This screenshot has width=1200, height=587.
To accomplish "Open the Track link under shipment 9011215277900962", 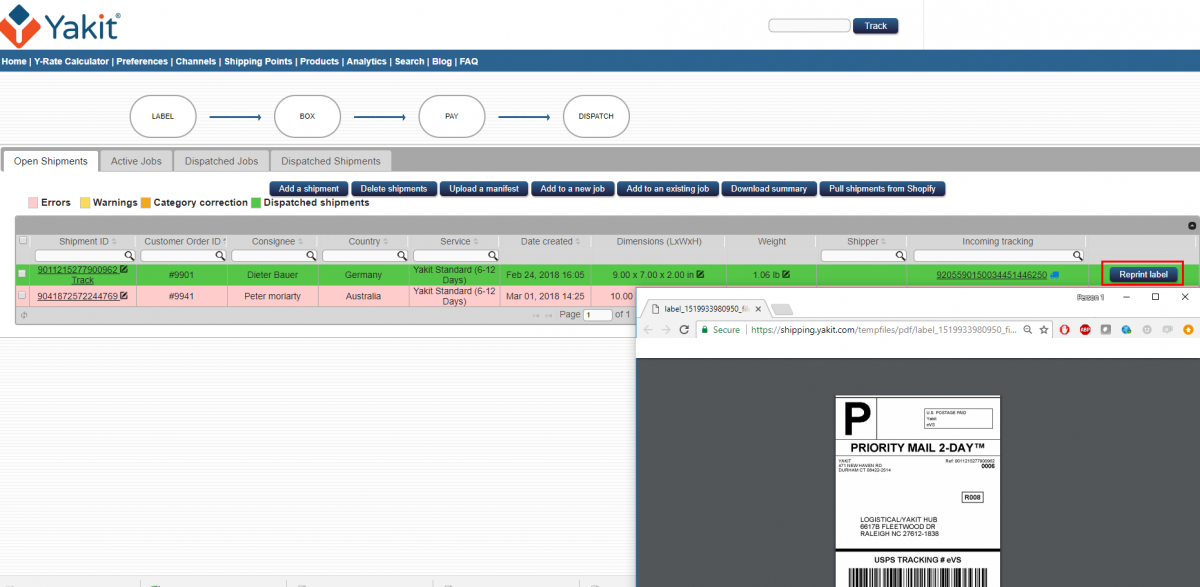I will coord(83,280).
